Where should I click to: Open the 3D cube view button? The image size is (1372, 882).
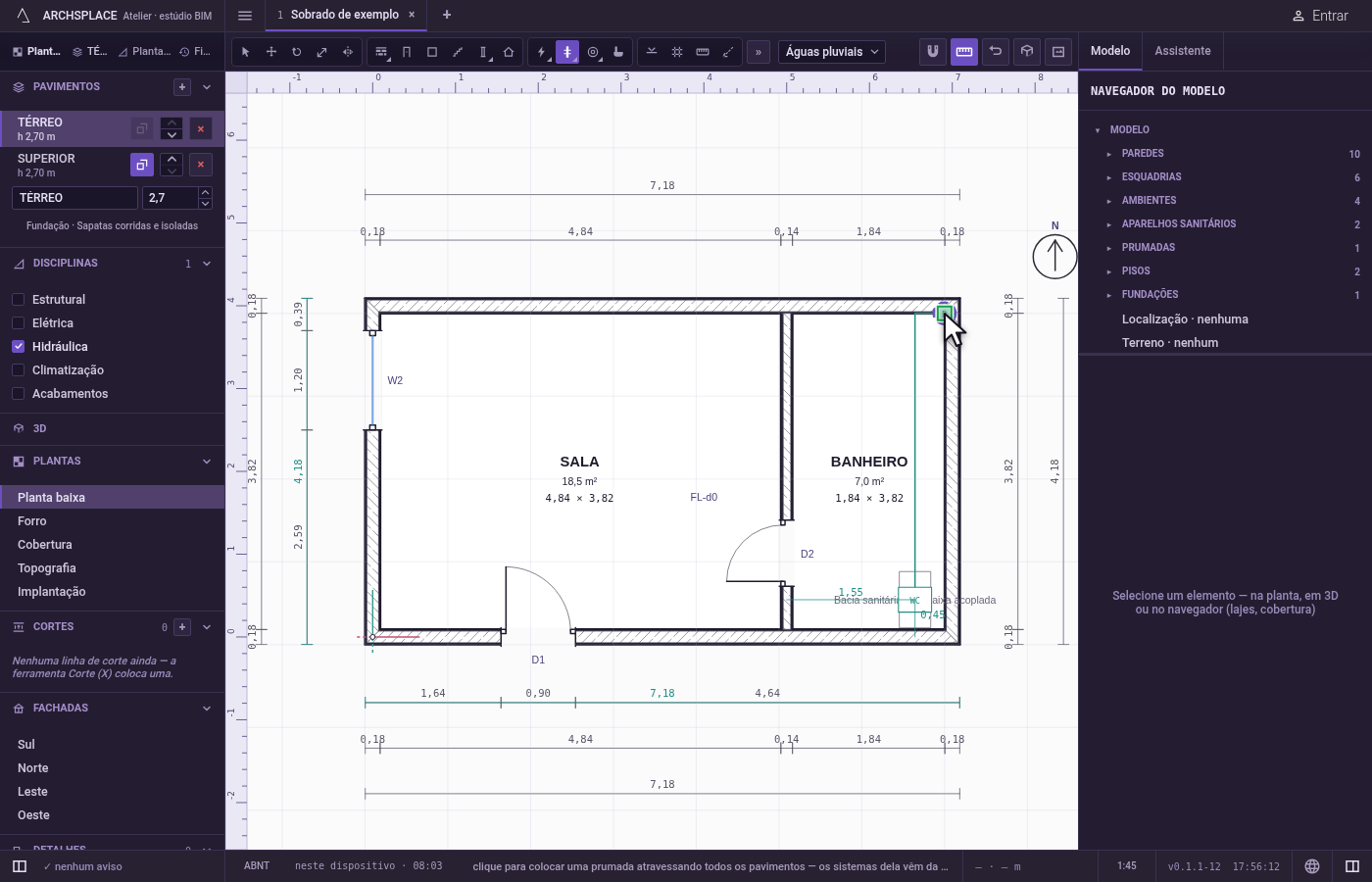click(1027, 51)
